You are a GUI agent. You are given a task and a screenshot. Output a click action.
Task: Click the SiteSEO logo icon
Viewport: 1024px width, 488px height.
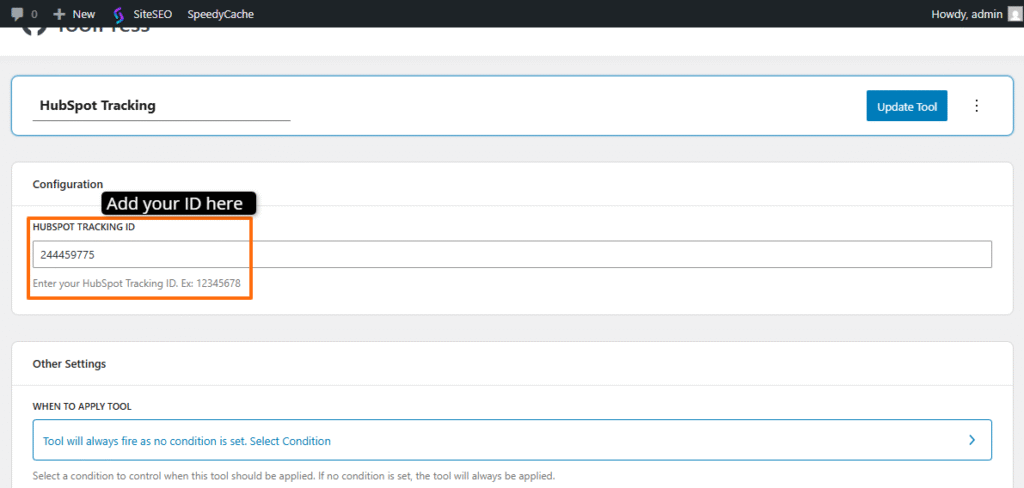click(x=118, y=14)
